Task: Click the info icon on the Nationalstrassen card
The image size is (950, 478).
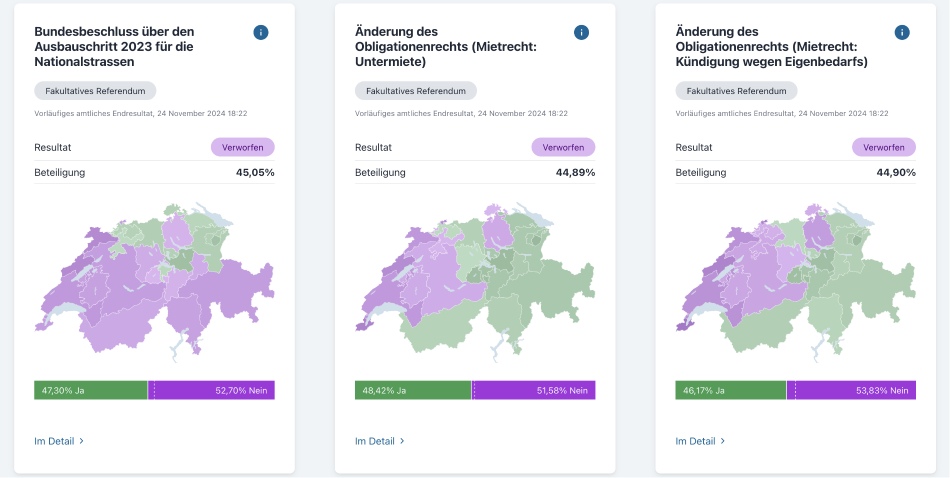Action: click(x=261, y=33)
